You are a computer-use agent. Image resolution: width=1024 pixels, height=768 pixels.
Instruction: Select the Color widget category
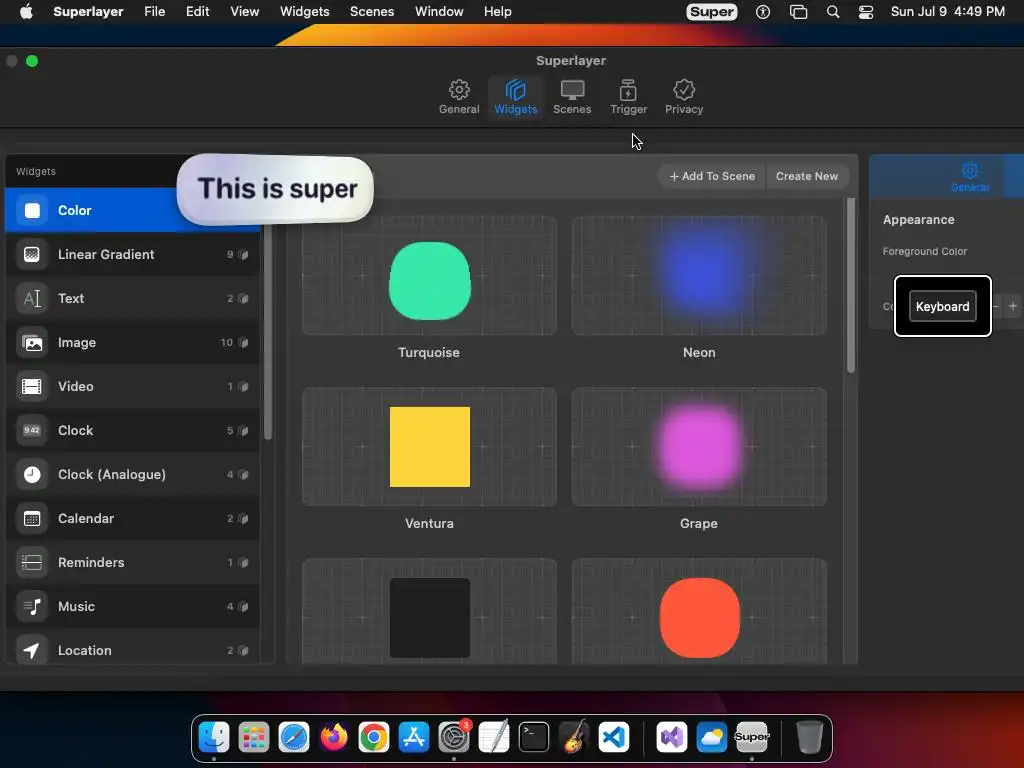click(x=133, y=210)
